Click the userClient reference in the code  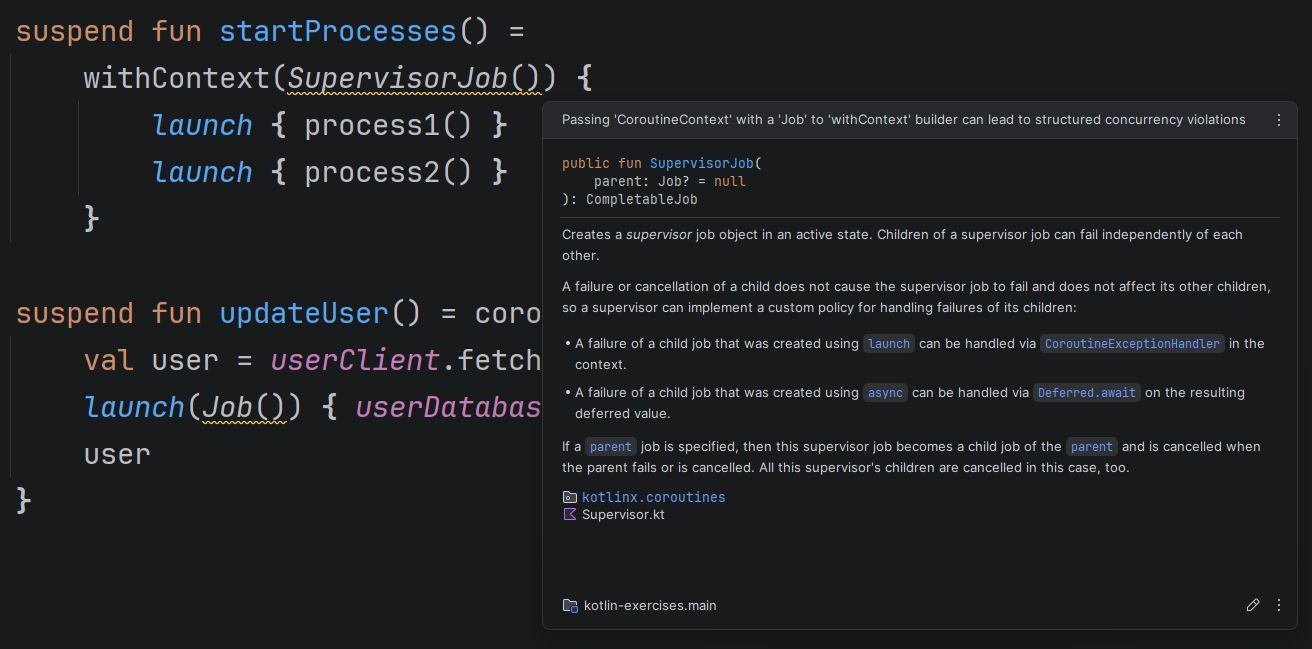[355, 360]
